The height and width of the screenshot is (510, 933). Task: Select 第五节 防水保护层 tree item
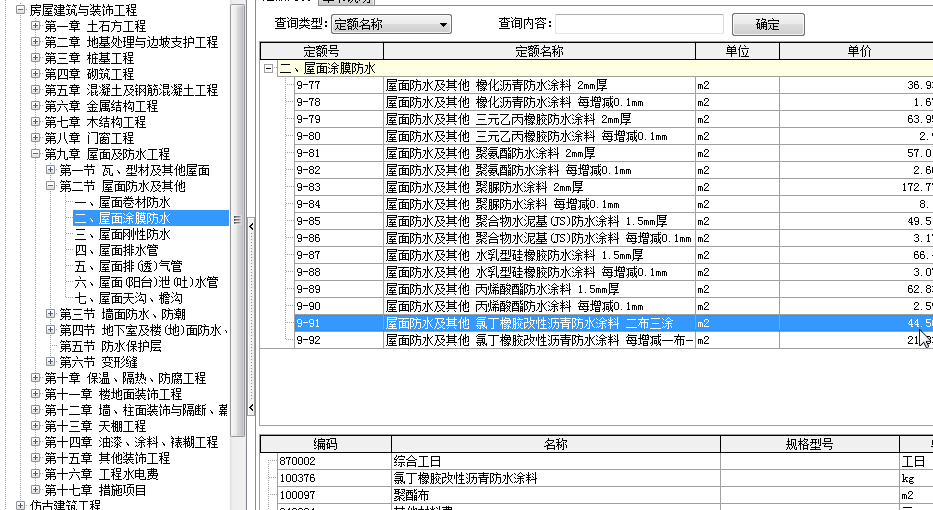[111, 346]
